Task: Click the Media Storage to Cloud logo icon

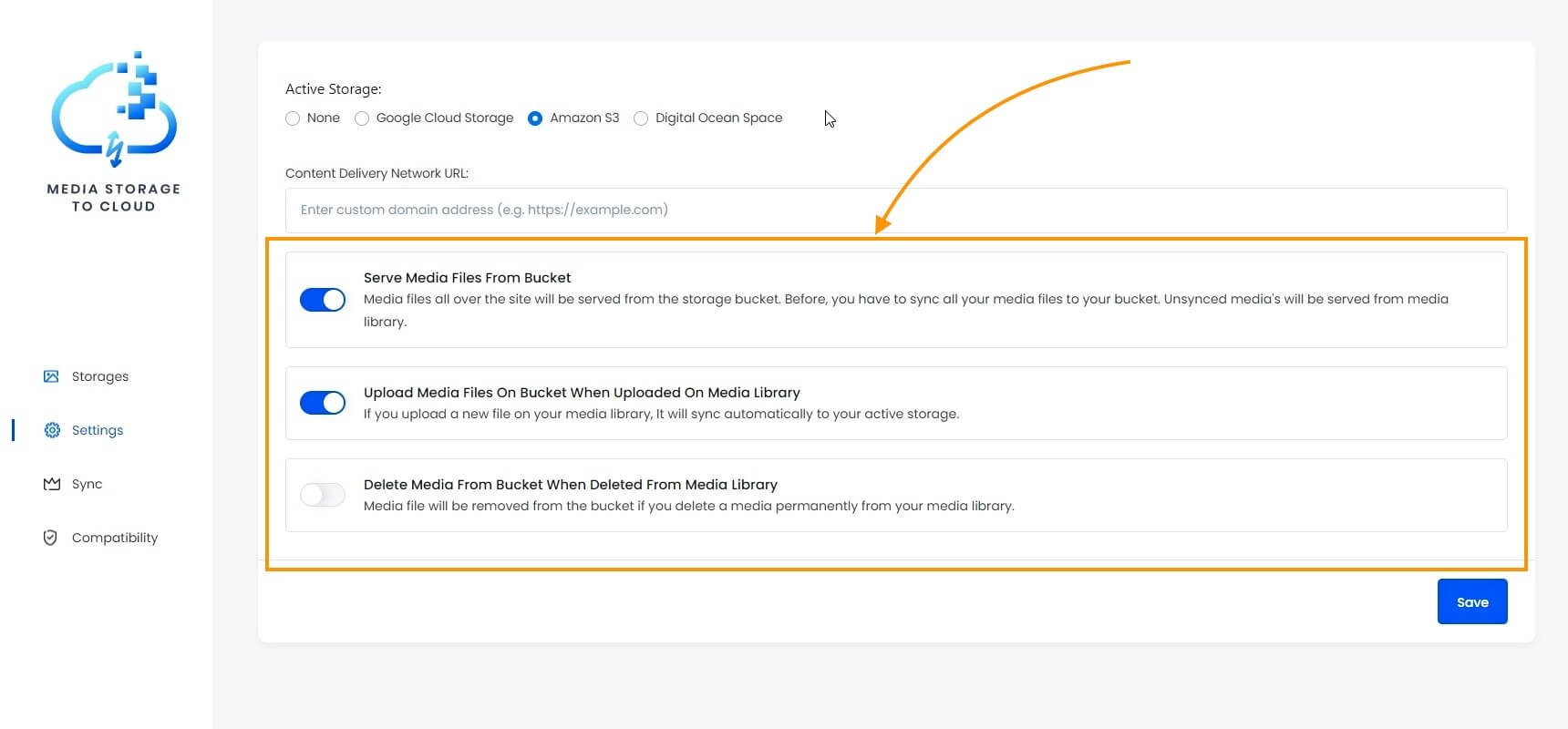Action: point(114,109)
